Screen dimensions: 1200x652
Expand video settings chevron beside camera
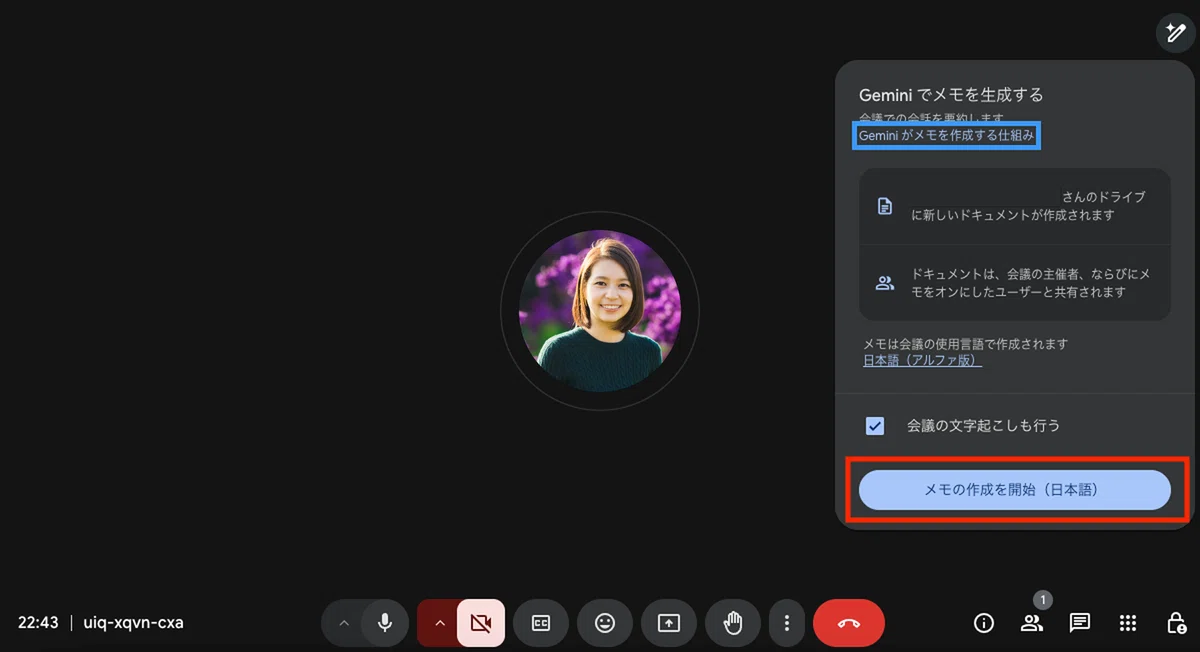[x=438, y=623]
